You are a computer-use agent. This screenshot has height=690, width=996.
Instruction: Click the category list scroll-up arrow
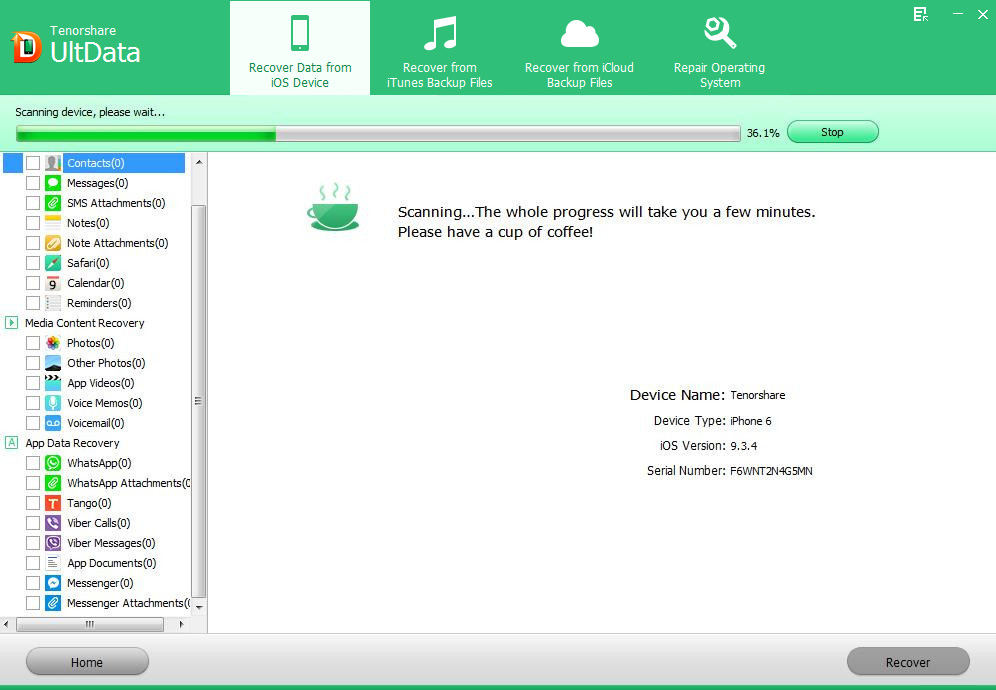[x=199, y=163]
